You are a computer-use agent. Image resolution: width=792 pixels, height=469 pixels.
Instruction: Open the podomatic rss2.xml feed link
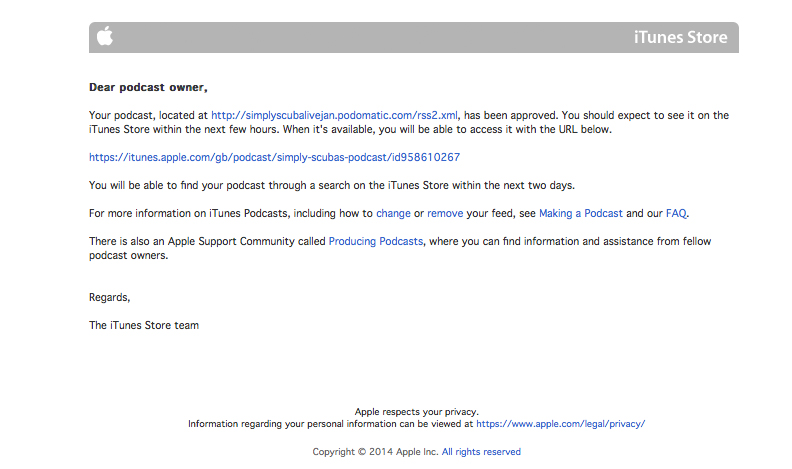(x=334, y=115)
